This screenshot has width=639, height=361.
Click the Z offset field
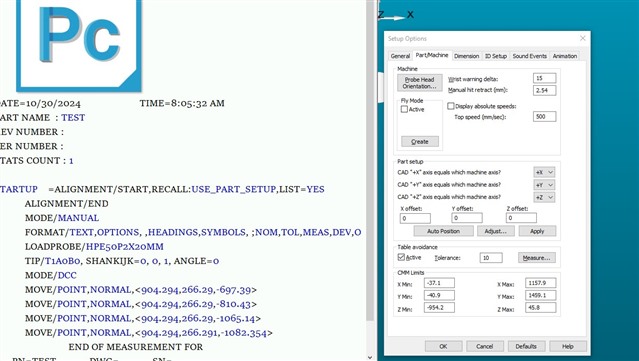pyautogui.click(x=521, y=218)
